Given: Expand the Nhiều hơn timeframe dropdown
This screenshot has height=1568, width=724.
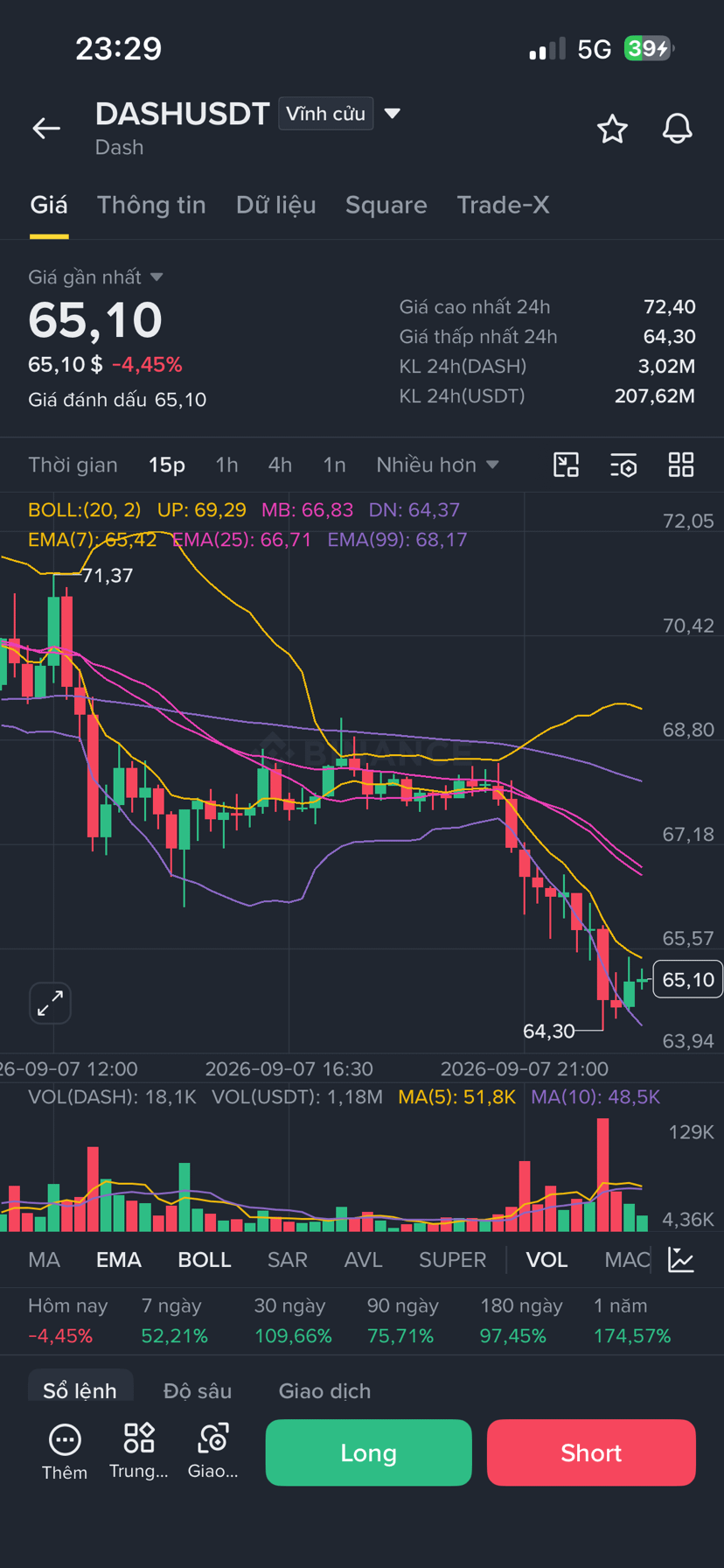Looking at the screenshot, I should pos(437,465).
